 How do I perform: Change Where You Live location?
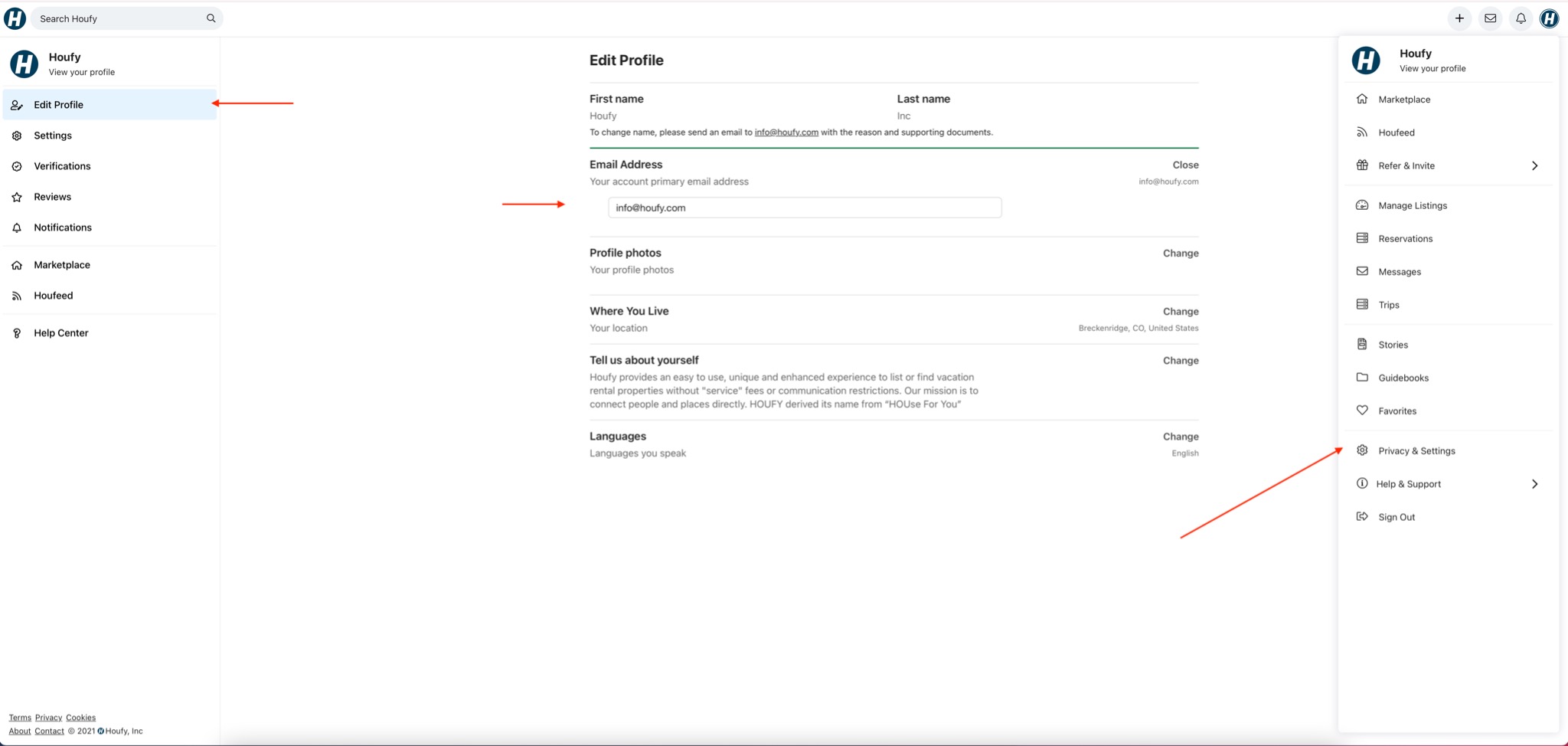[1181, 311]
